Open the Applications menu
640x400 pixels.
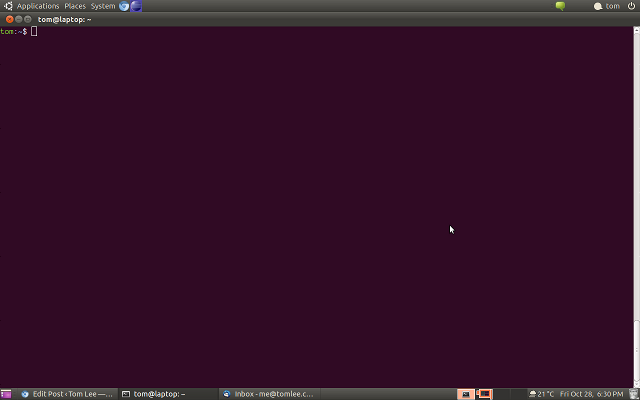(38, 6)
